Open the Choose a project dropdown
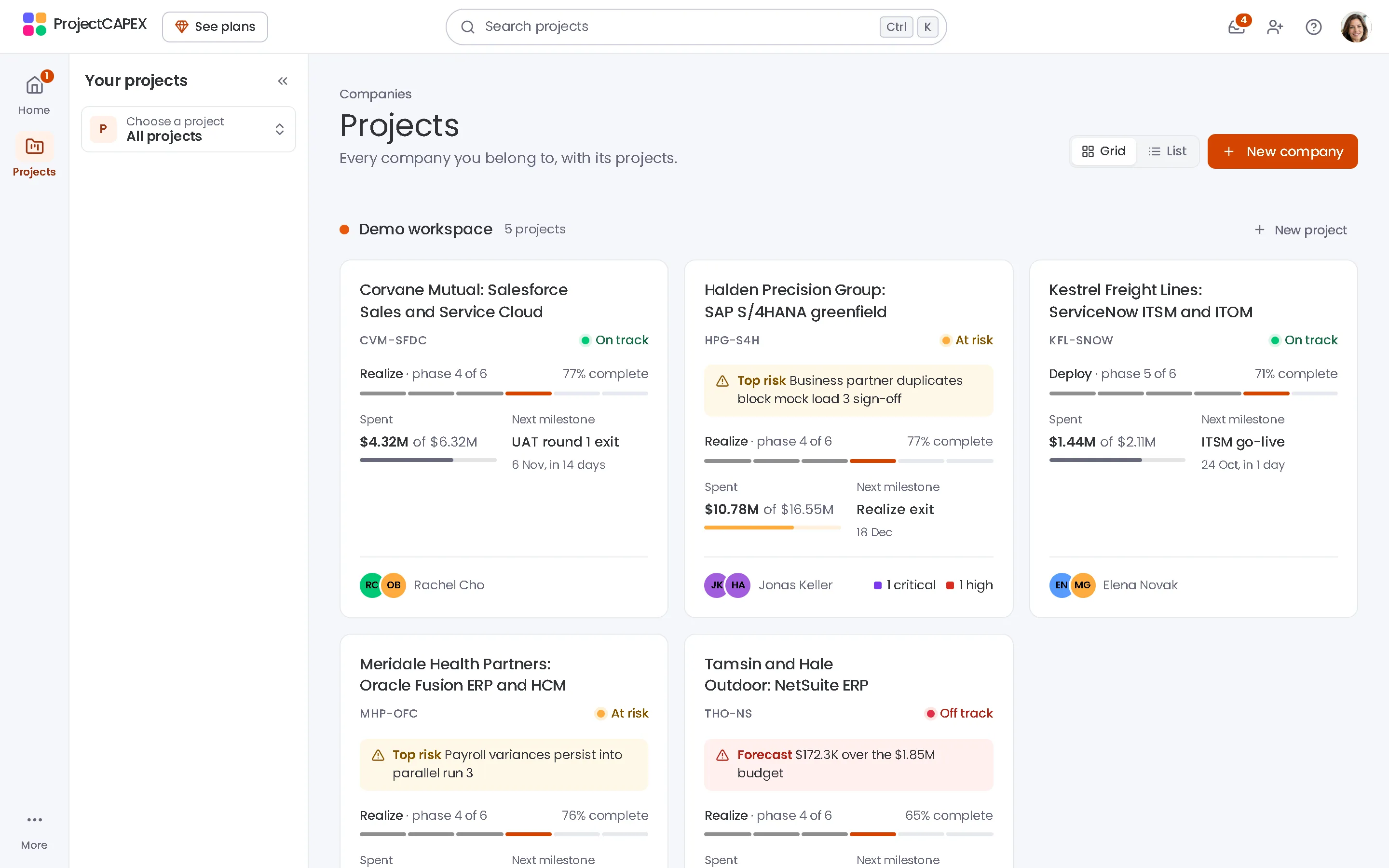 (188, 129)
